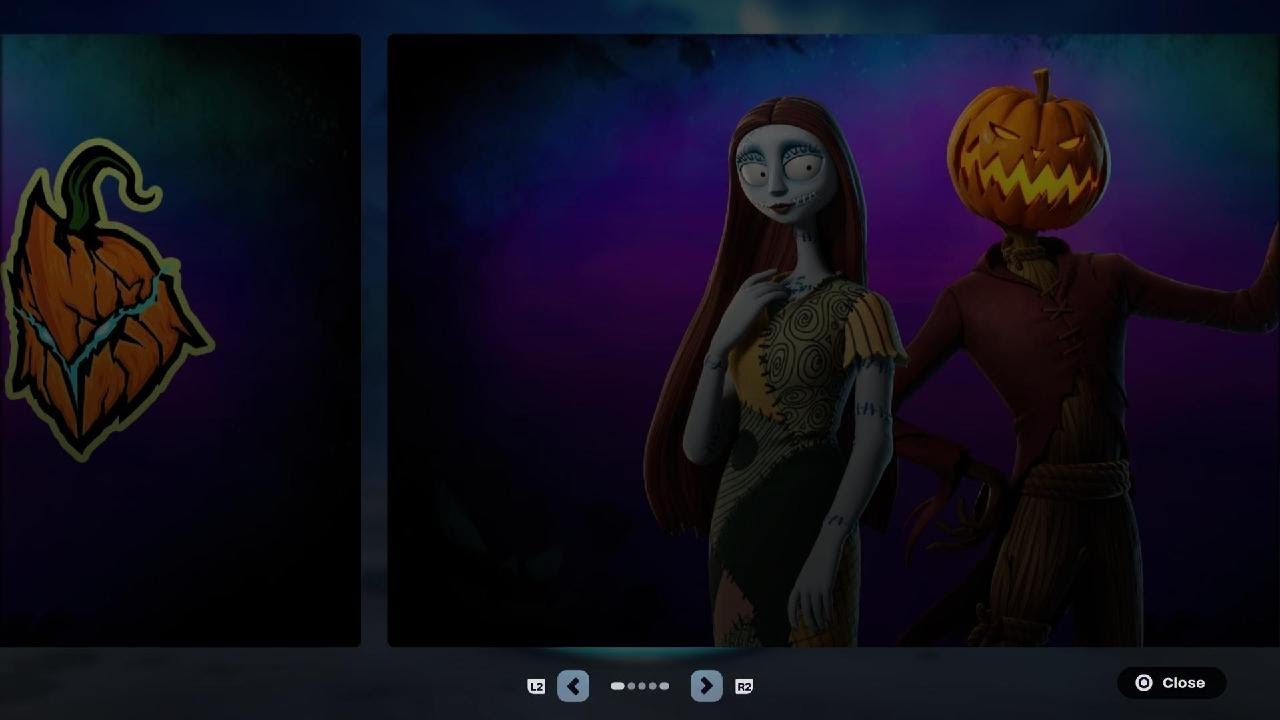Open the cracked pumpkin emblem card

pyautogui.click(x=180, y=340)
